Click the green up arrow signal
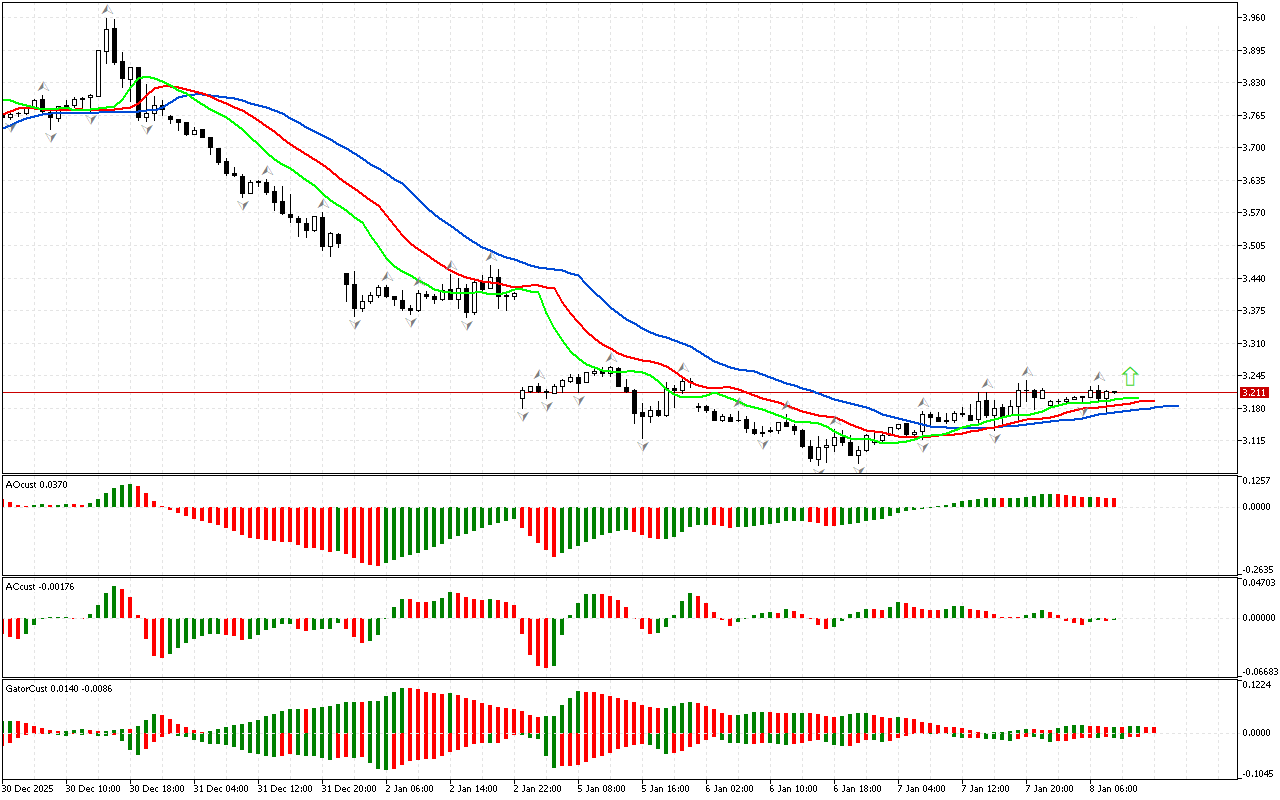Screen dimensions: 1280x800 1130,376
